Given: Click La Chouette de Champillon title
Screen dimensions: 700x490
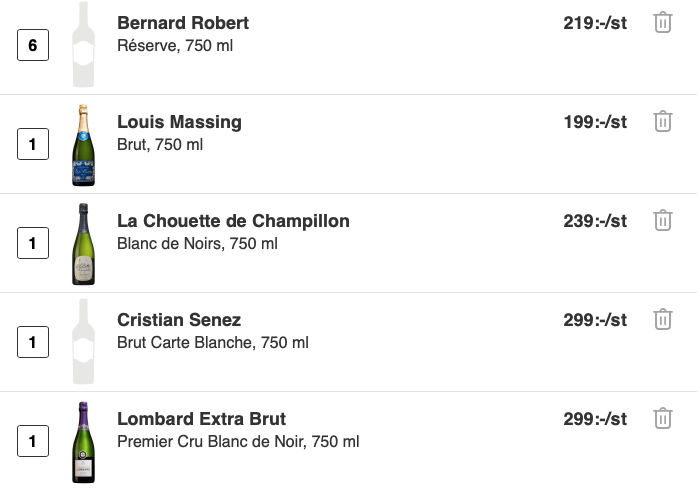Looking at the screenshot, I should pos(233,221).
